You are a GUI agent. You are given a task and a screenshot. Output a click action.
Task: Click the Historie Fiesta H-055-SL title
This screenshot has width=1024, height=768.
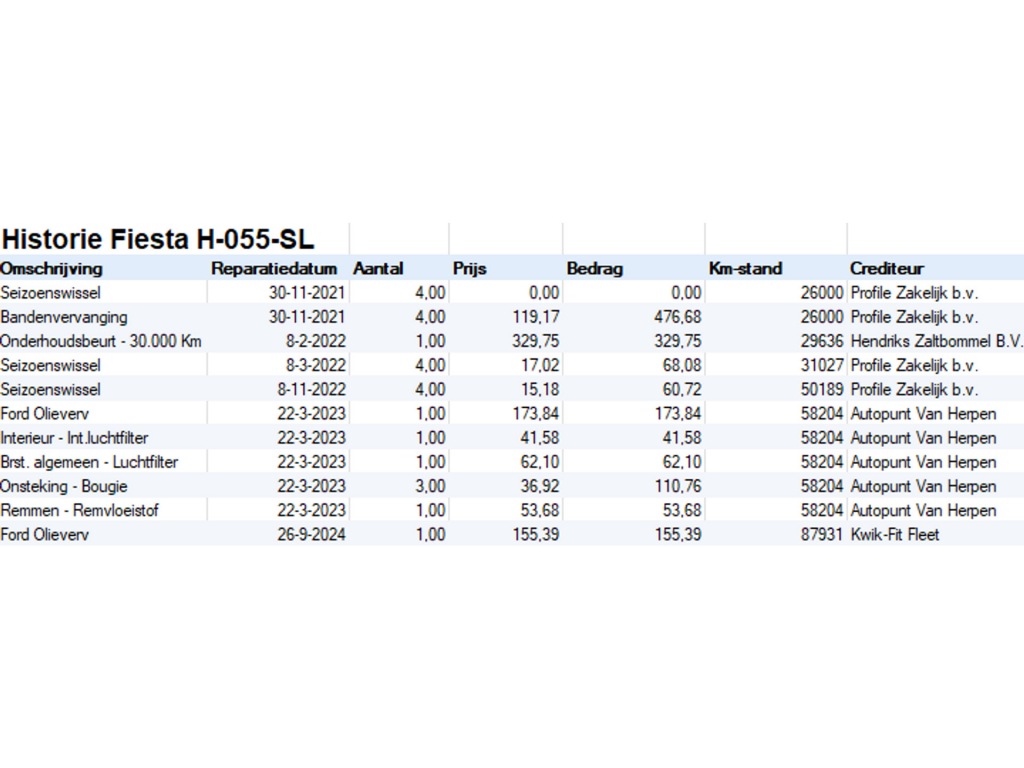click(158, 239)
